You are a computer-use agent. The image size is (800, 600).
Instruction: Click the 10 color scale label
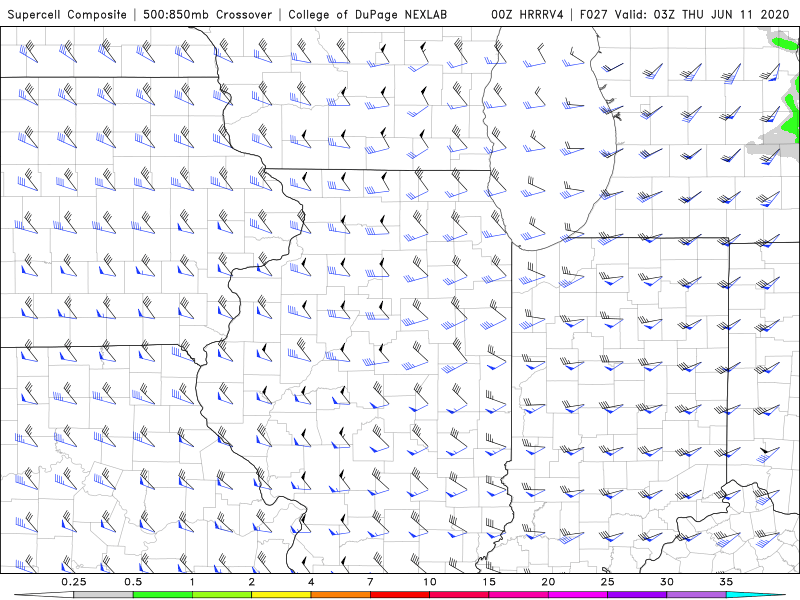click(x=430, y=582)
